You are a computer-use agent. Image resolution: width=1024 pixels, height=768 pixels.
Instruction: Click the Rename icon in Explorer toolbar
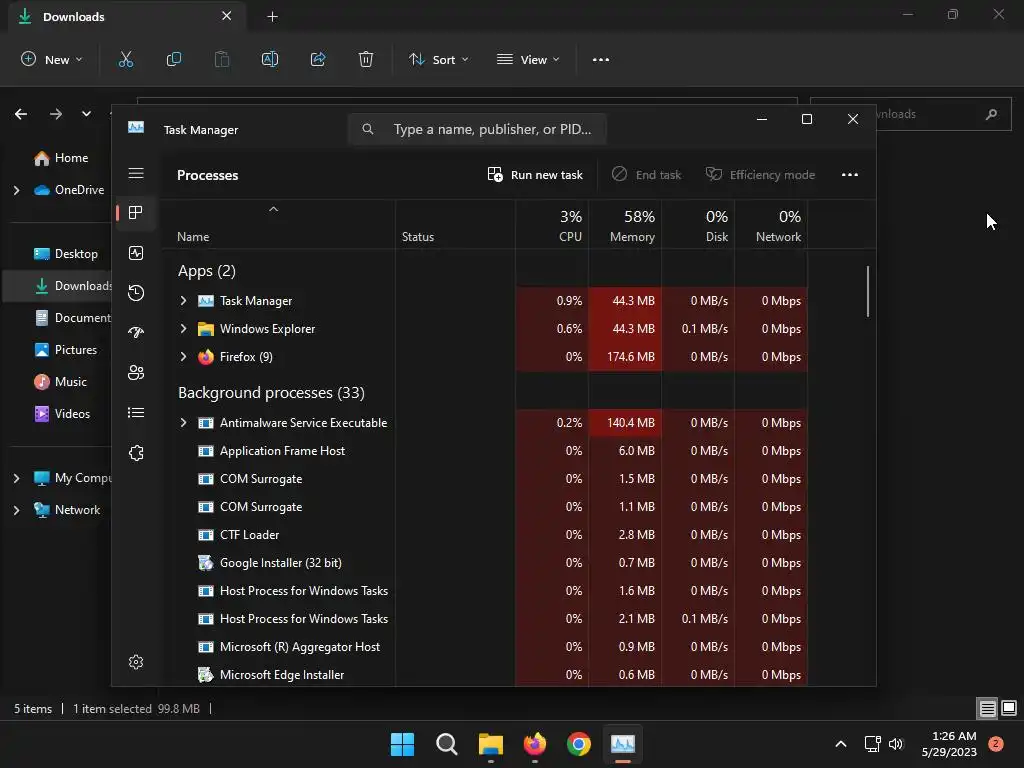270,59
